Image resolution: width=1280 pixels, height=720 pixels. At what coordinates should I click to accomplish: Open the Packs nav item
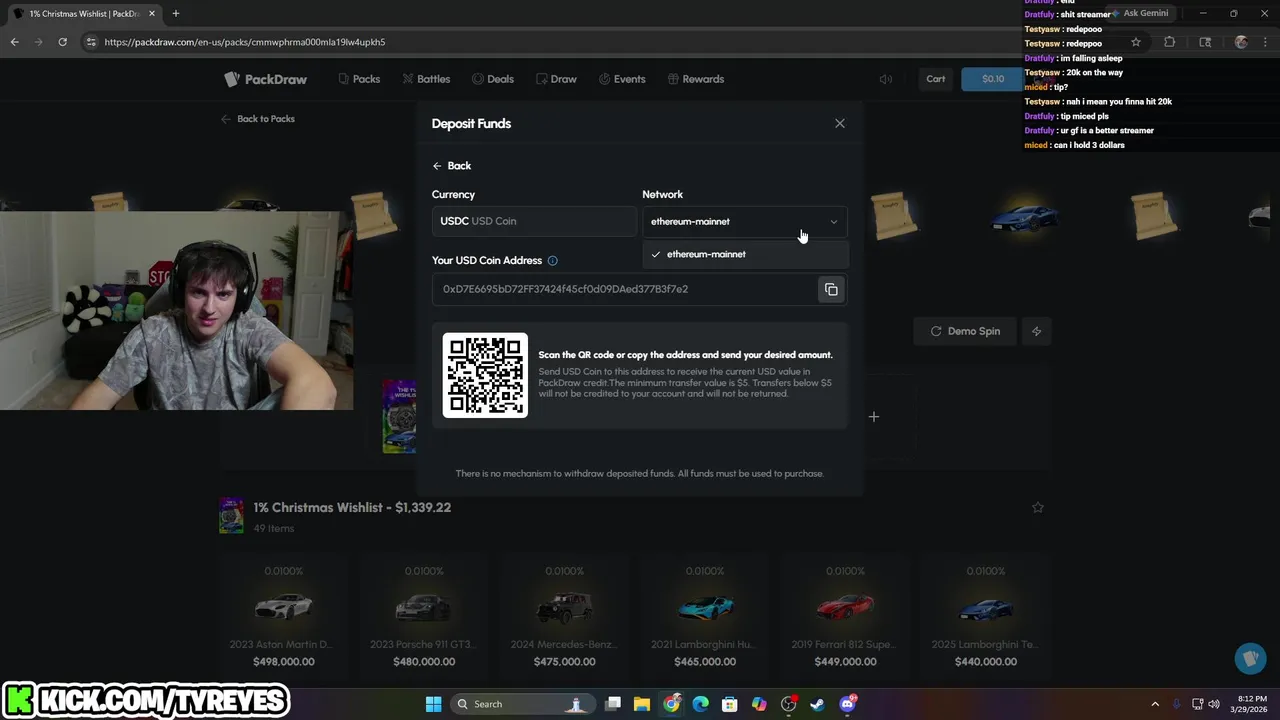359,79
